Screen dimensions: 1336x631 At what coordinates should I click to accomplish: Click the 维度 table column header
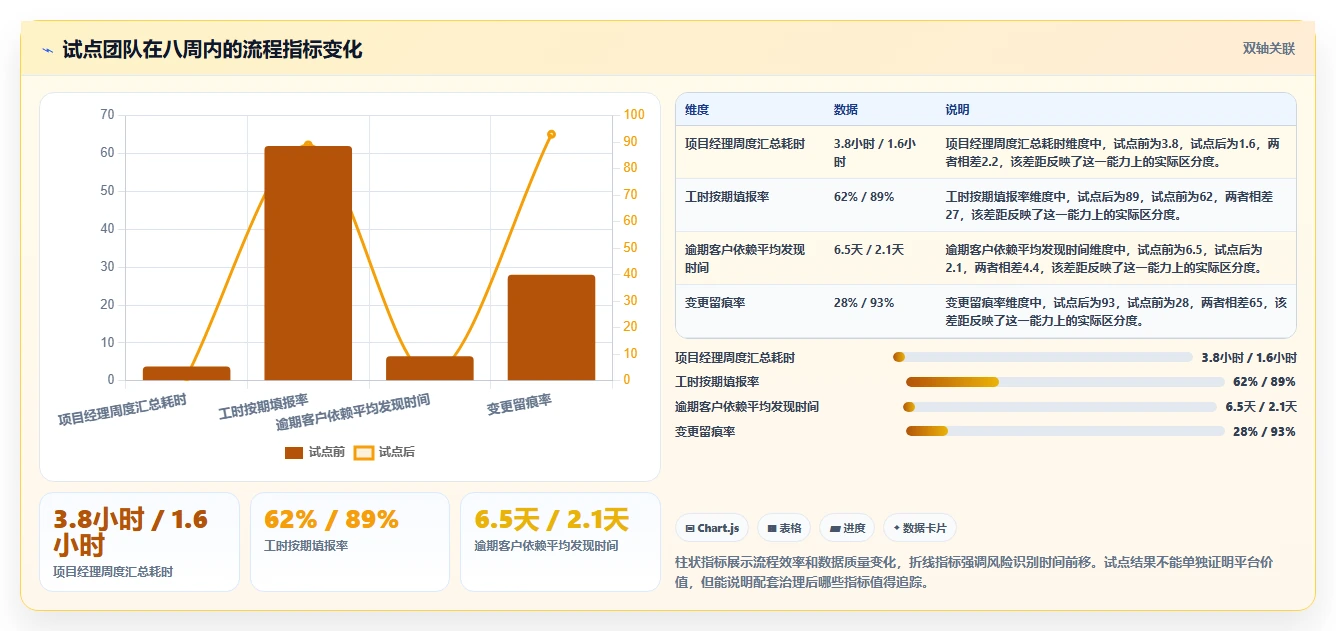(x=697, y=110)
